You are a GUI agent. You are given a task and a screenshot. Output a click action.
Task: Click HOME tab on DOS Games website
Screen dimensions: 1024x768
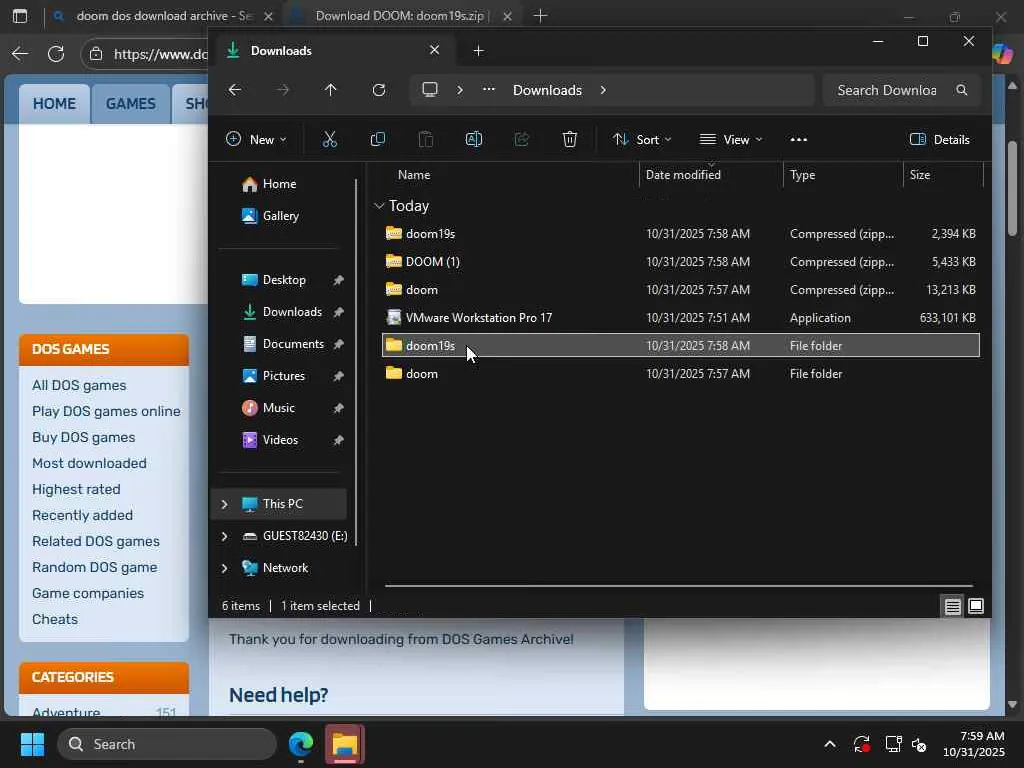54,104
